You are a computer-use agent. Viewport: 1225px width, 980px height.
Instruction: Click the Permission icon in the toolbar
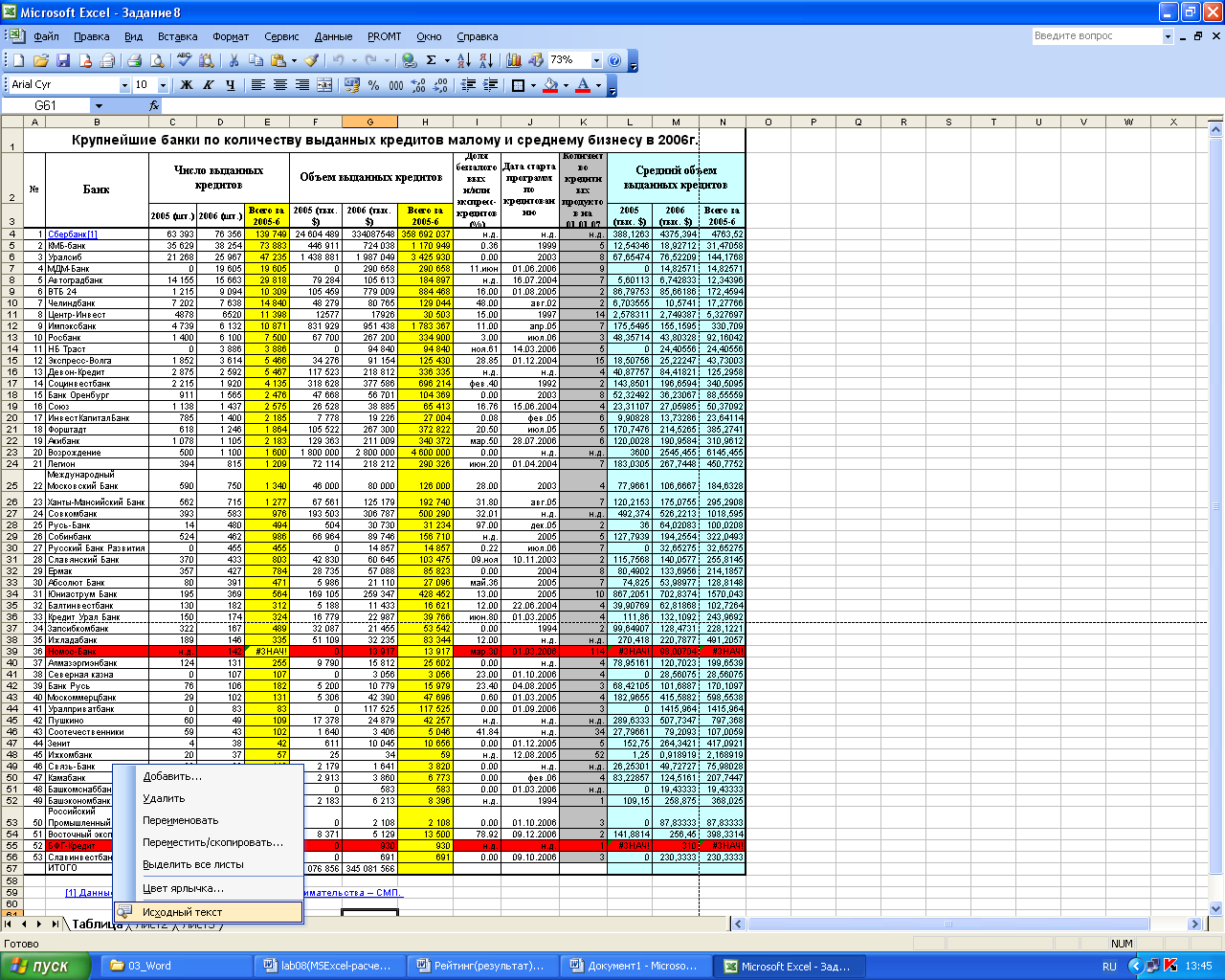tap(85, 60)
